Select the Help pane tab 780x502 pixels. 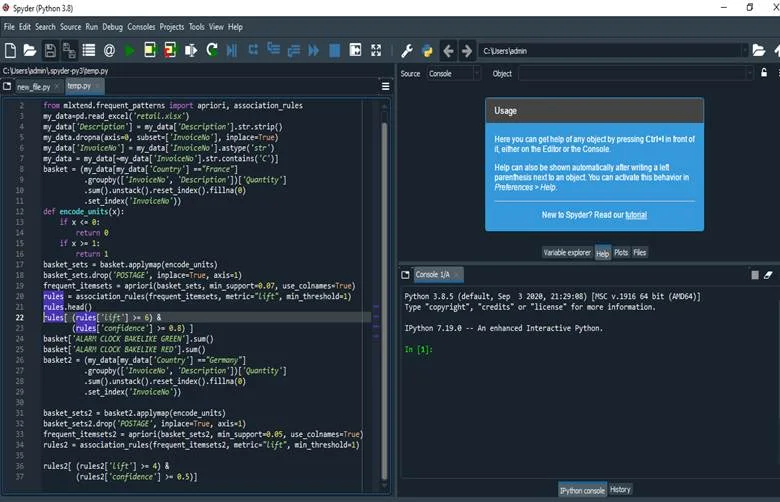pyautogui.click(x=602, y=253)
